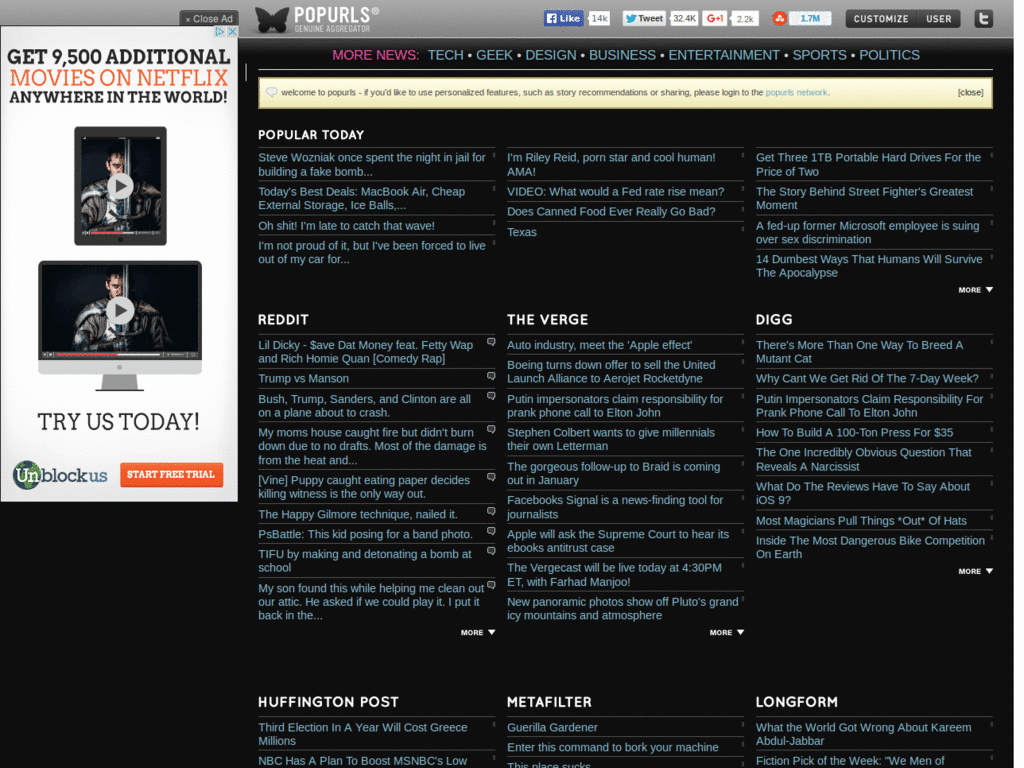Click the Unblock-Us logo in ad
The height and width of the screenshot is (768, 1024).
[x=60, y=475]
